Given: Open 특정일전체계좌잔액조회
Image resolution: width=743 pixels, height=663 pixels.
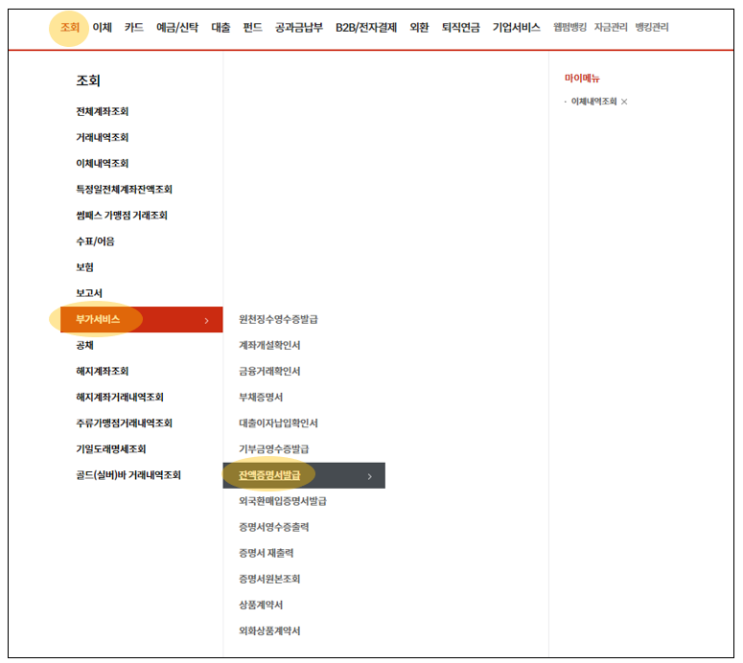Looking at the screenshot, I should tap(124, 190).
